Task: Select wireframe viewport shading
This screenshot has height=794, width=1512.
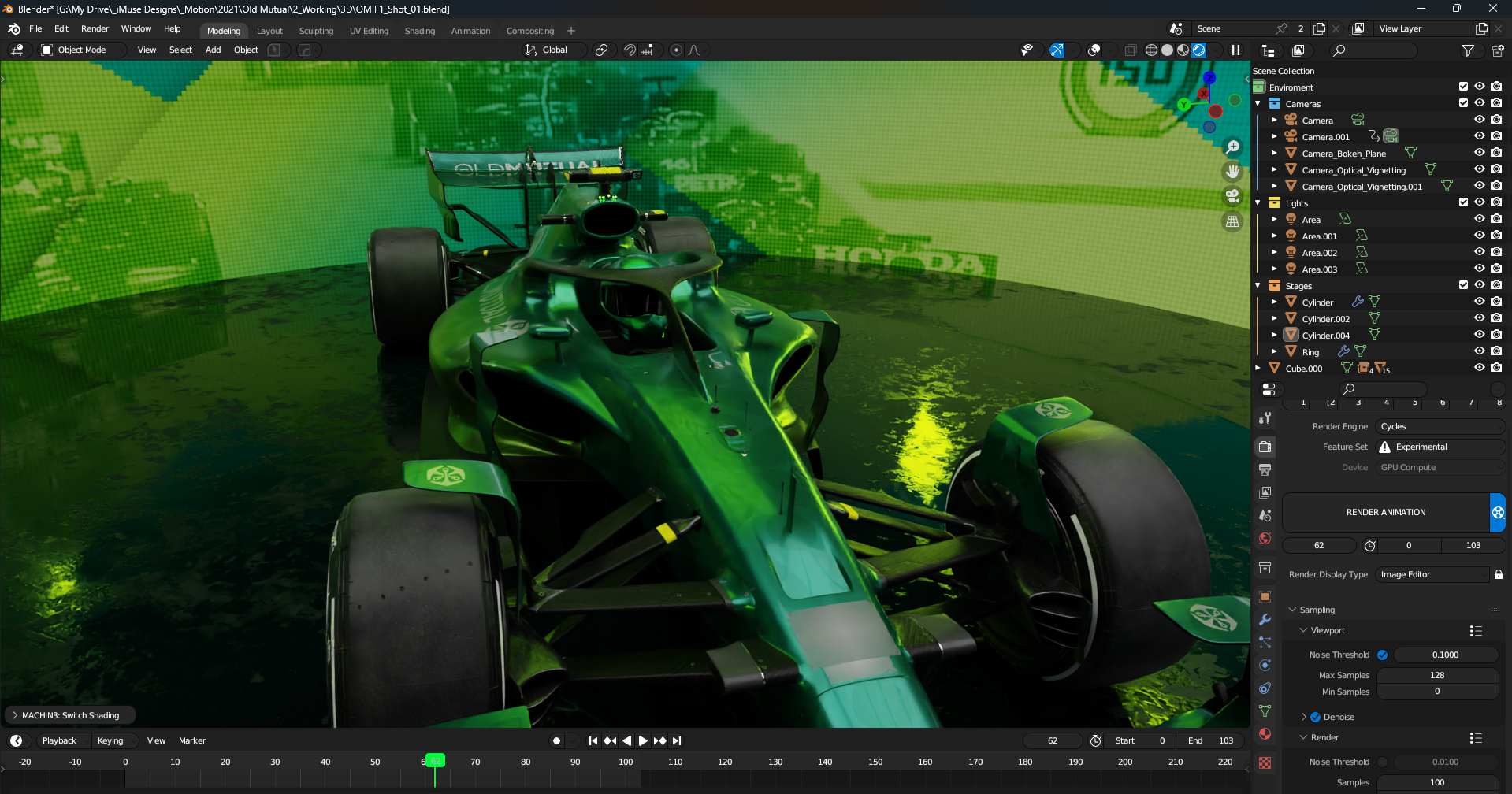Action: [x=1151, y=50]
